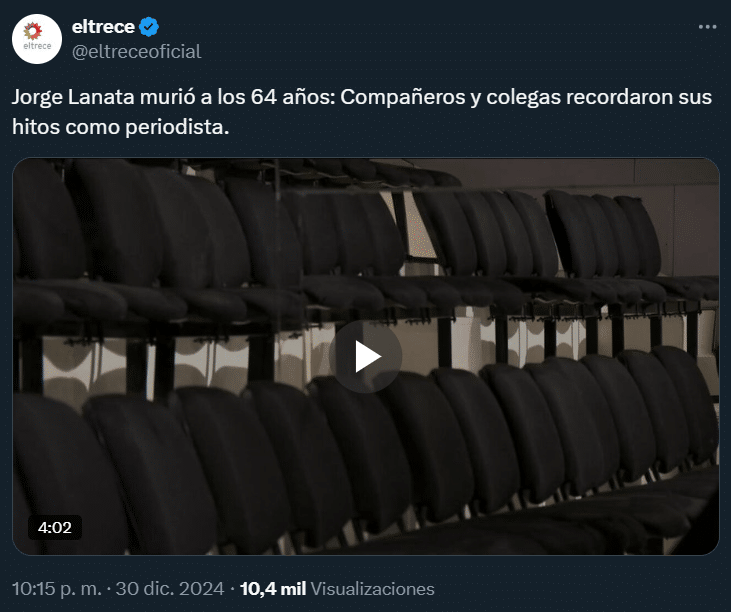Click the small 'eltrece' text in the avatar

[x=37, y=46]
